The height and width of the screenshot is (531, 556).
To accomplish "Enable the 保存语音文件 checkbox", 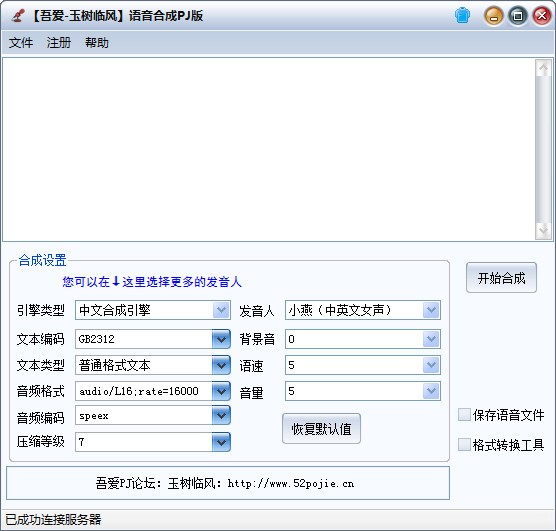I will pyautogui.click(x=464, y=415).
